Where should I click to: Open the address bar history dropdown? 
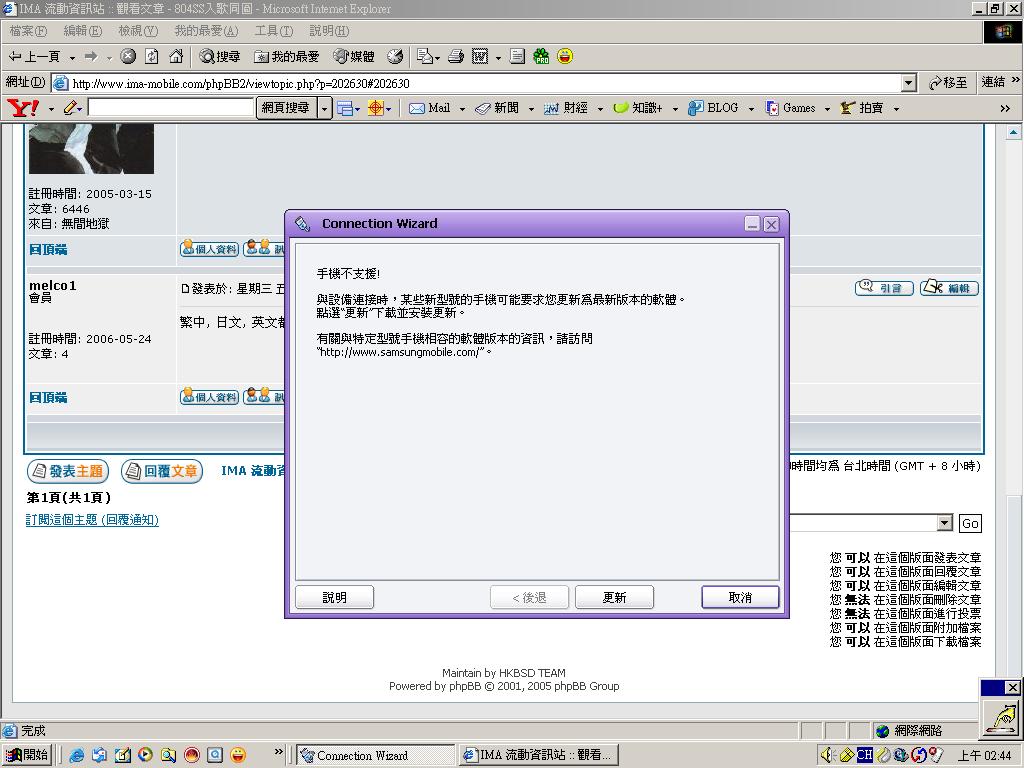tap(908, 84)
